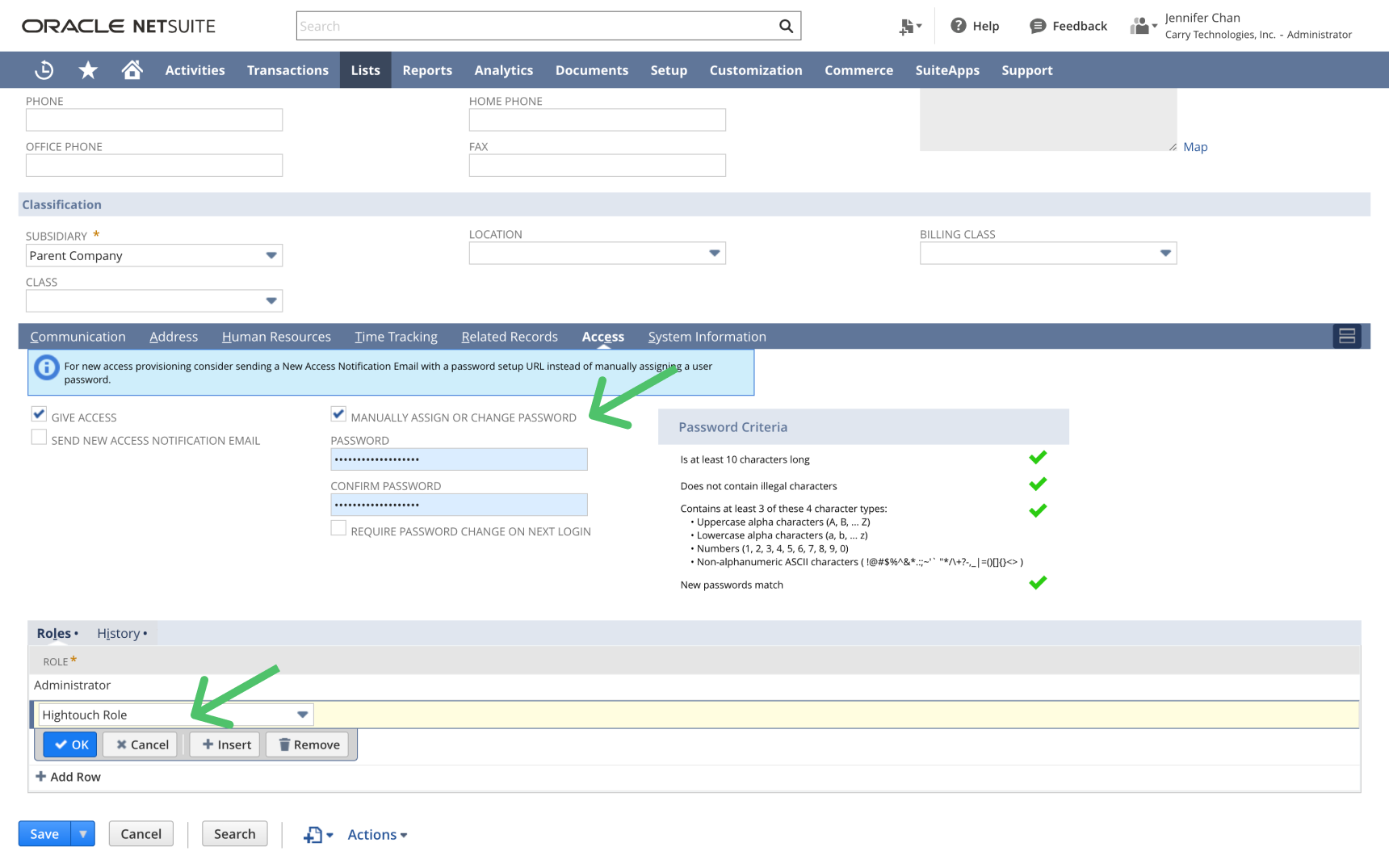Open the Support menu
1389x868 pixels.
[x=1027, y=70]
